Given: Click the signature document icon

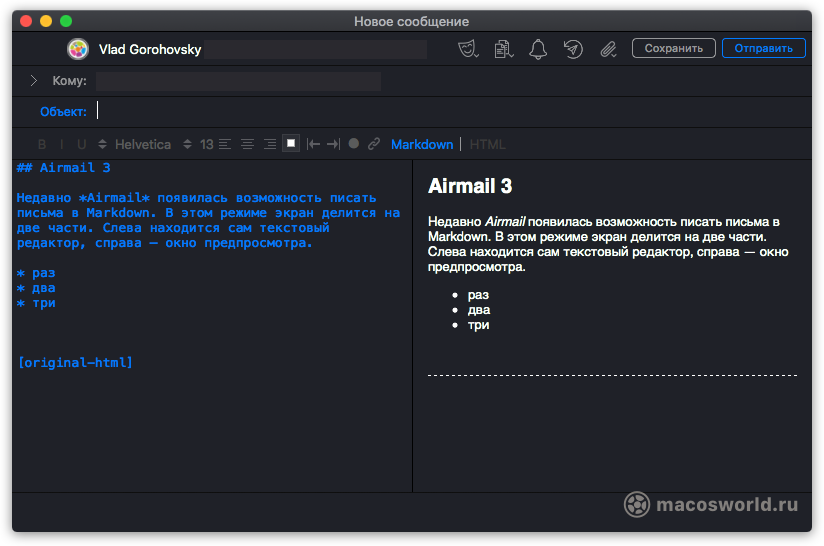Looking at the screenshot, I should click(x=503, y=49).
